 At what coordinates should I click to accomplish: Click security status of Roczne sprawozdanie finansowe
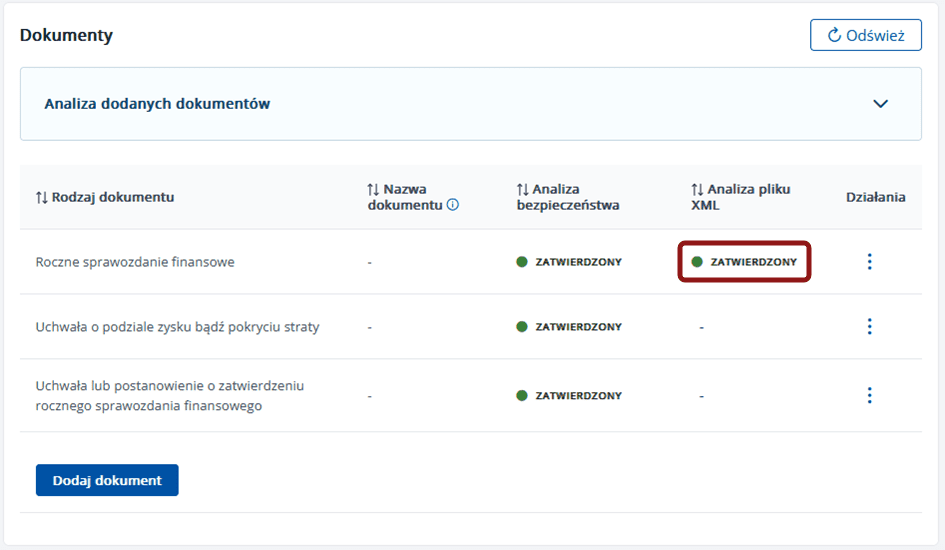[569, 262]
